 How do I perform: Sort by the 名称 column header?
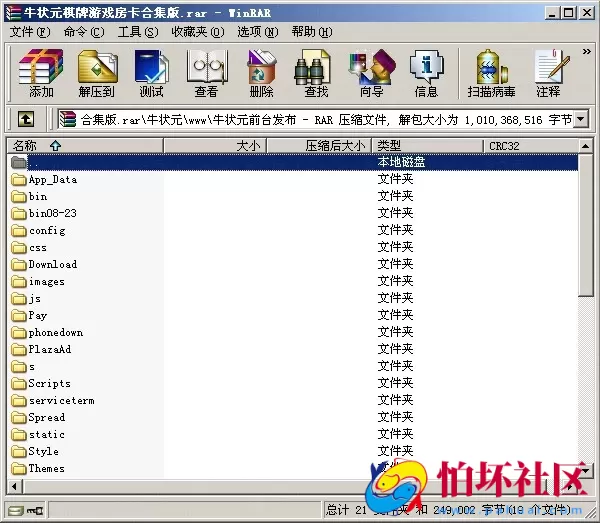[x=85, y=146]
